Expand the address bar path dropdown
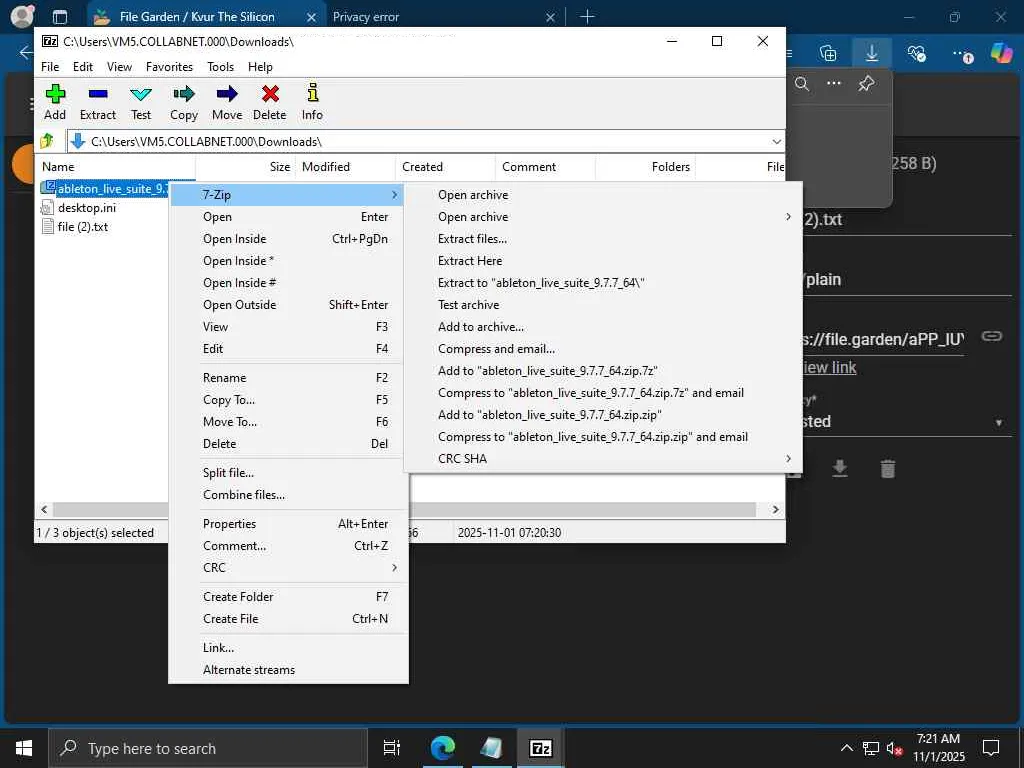This screenshot has width=1024, height=768. (x=776, y=141)
